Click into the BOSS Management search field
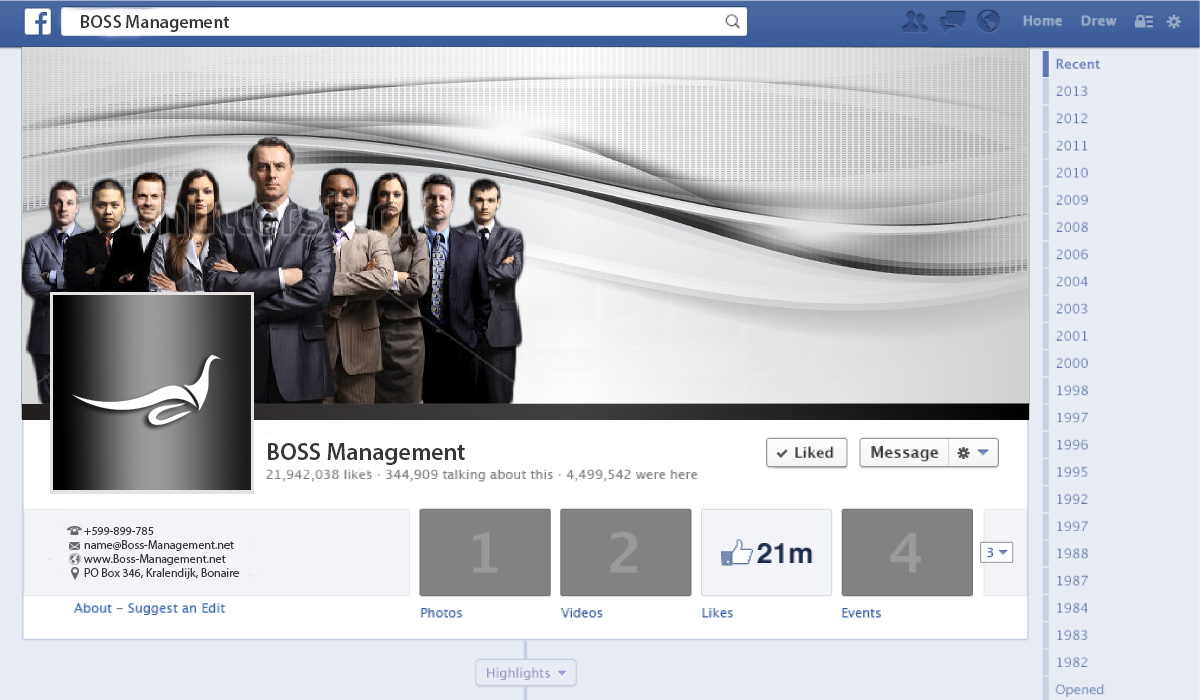 point(404,22)
